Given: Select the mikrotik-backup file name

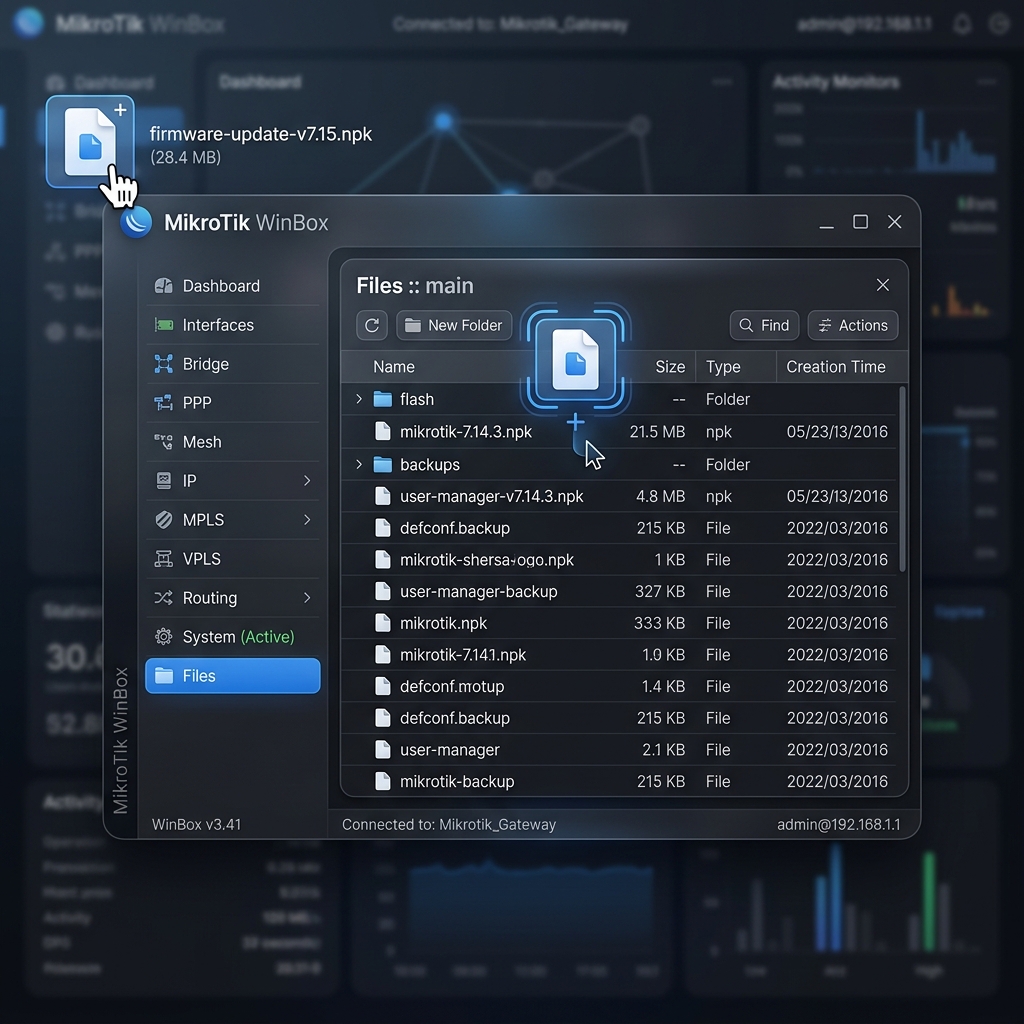Looking at the screenshot, I should (457, 782).
